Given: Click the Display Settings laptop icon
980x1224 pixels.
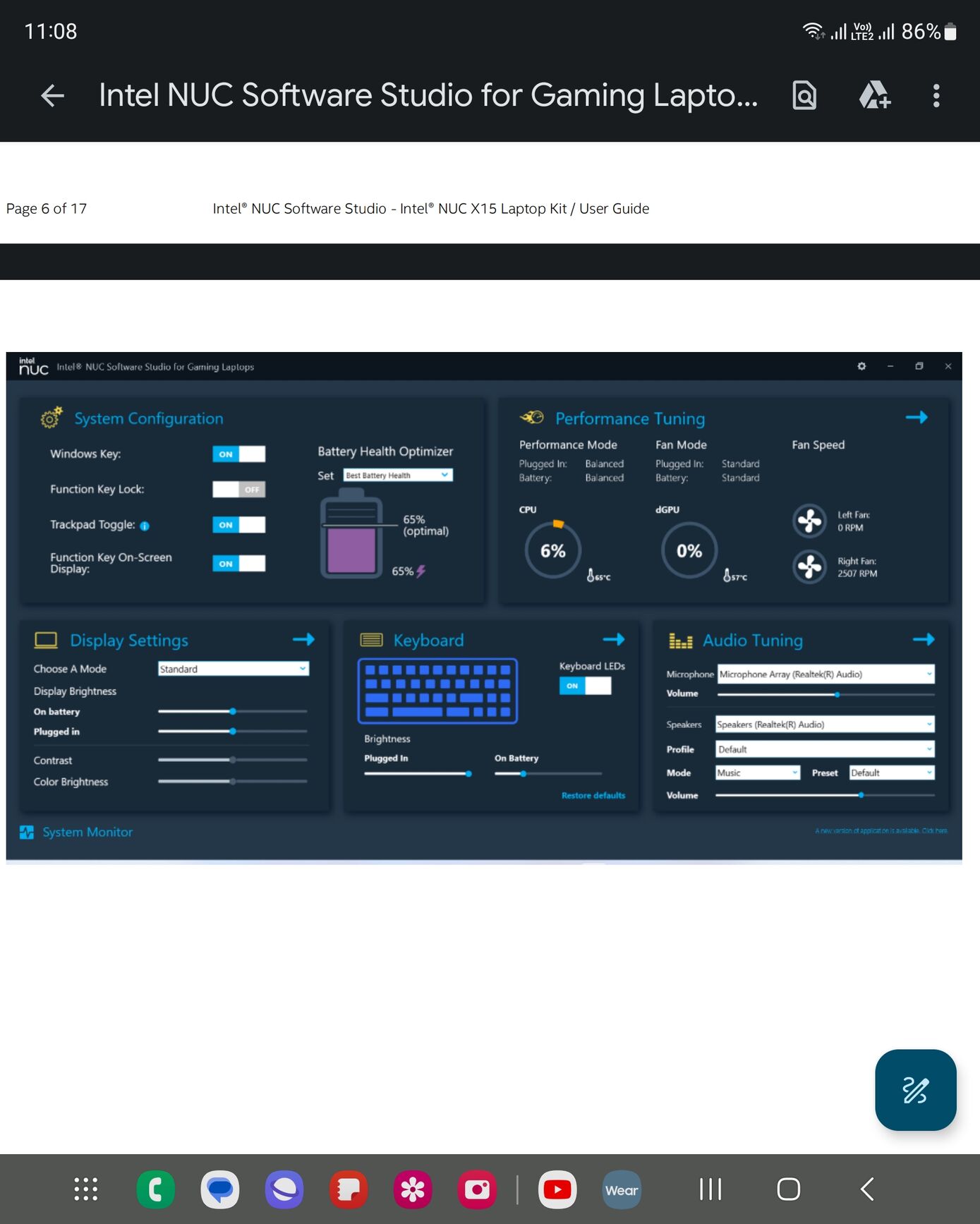Looking at the screenshot, I should (x=46, y=640).
